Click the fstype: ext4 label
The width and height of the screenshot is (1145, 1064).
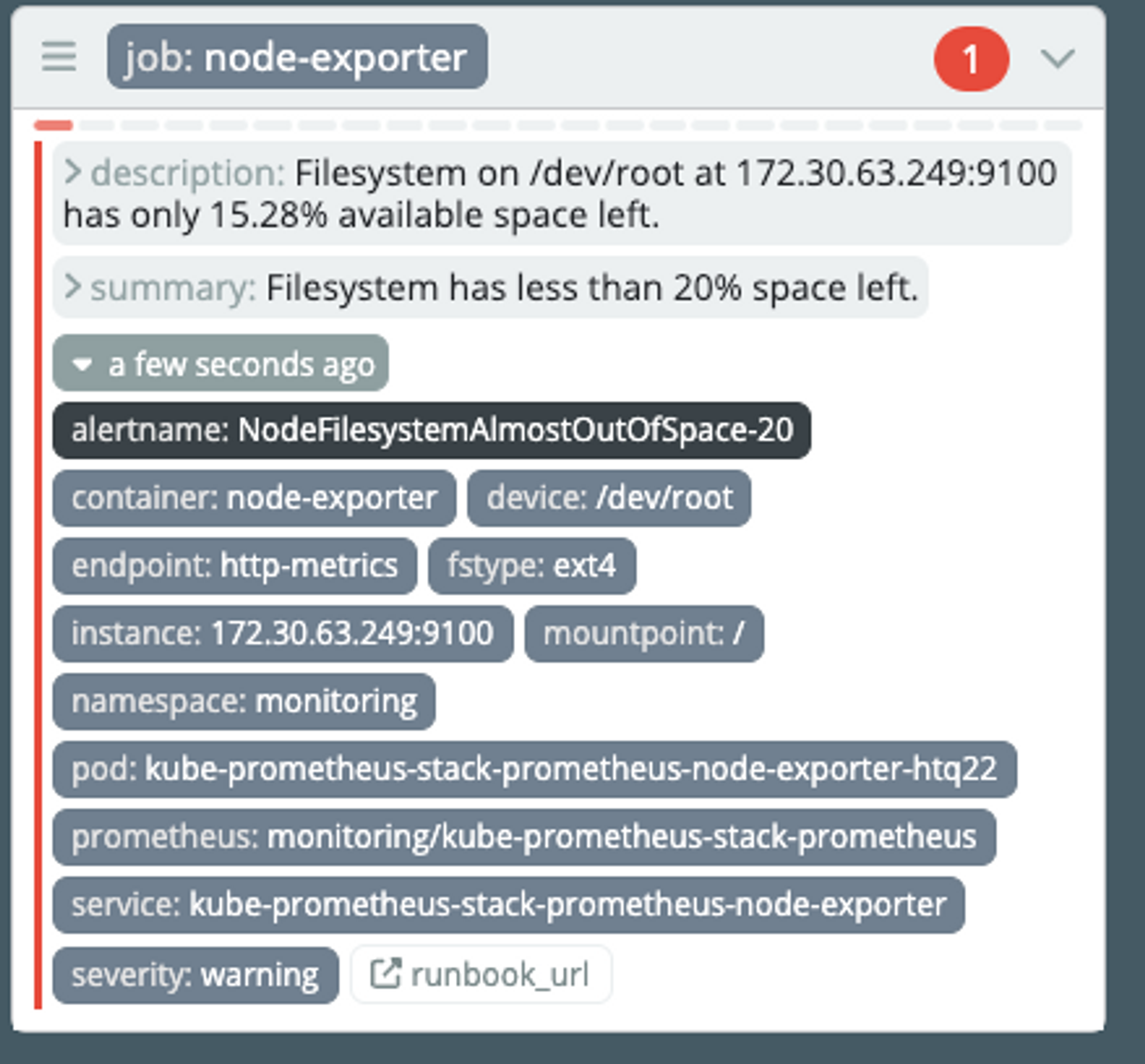click(532, 565)
